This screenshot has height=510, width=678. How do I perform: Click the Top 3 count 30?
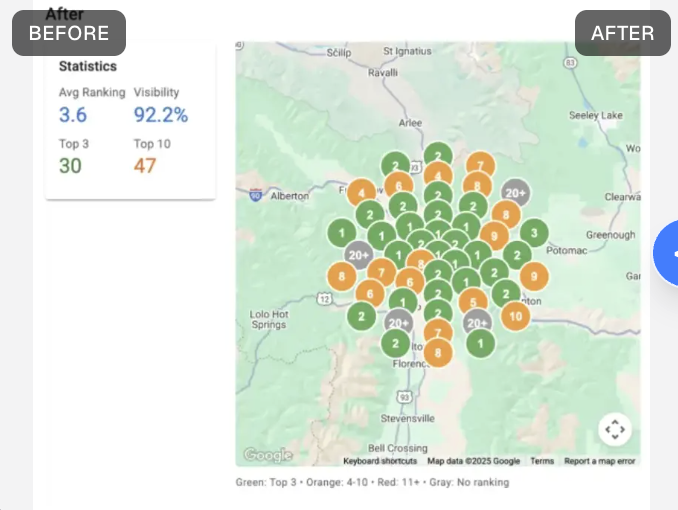tap(70, 166)
